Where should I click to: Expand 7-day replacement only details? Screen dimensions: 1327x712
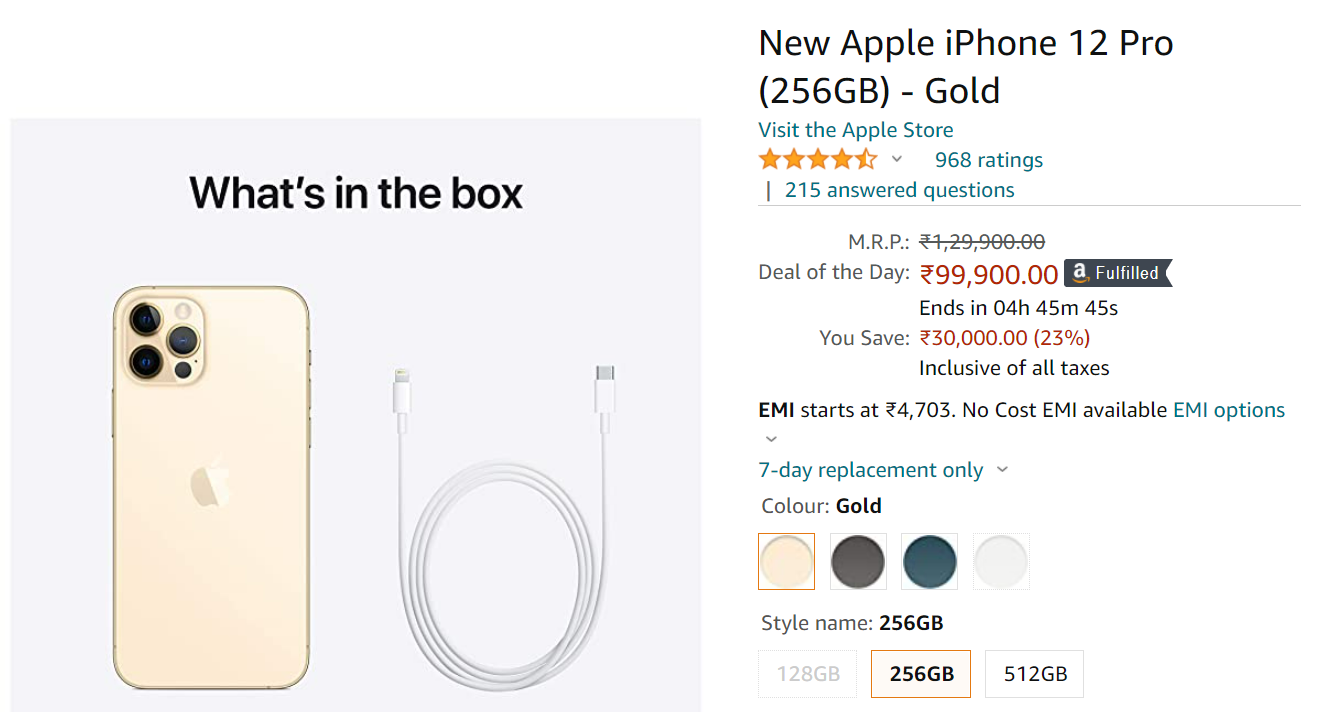(x=1002, y=470)
